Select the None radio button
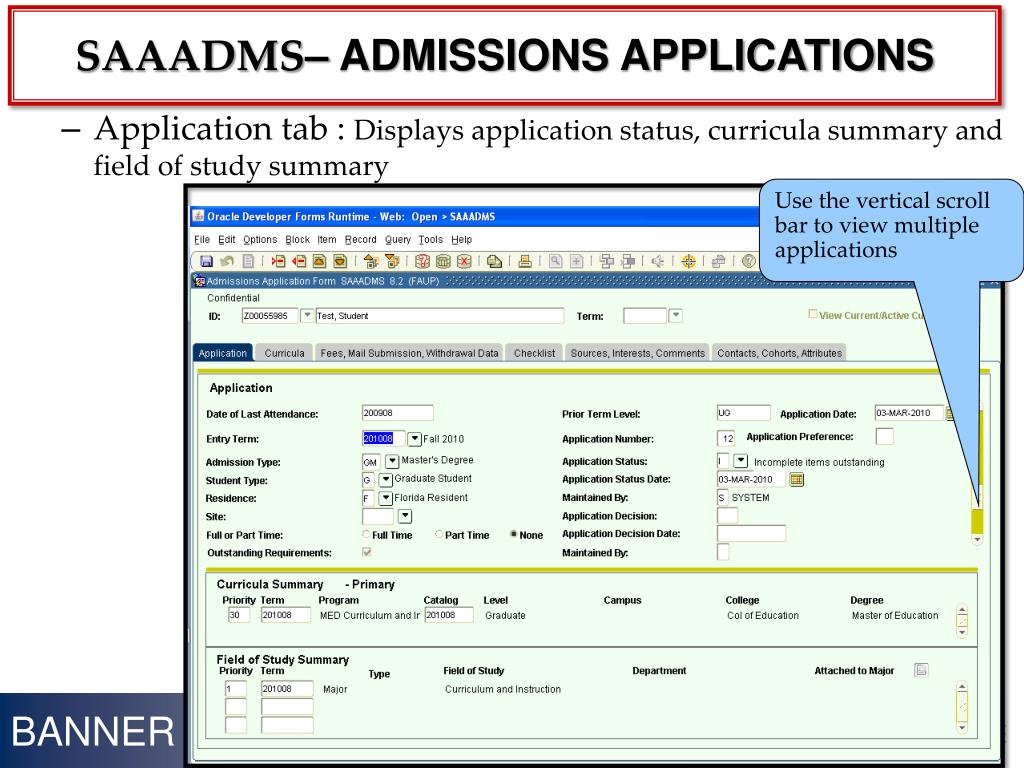The height and width of the screenshot is (768, 1024). (513, 534)
